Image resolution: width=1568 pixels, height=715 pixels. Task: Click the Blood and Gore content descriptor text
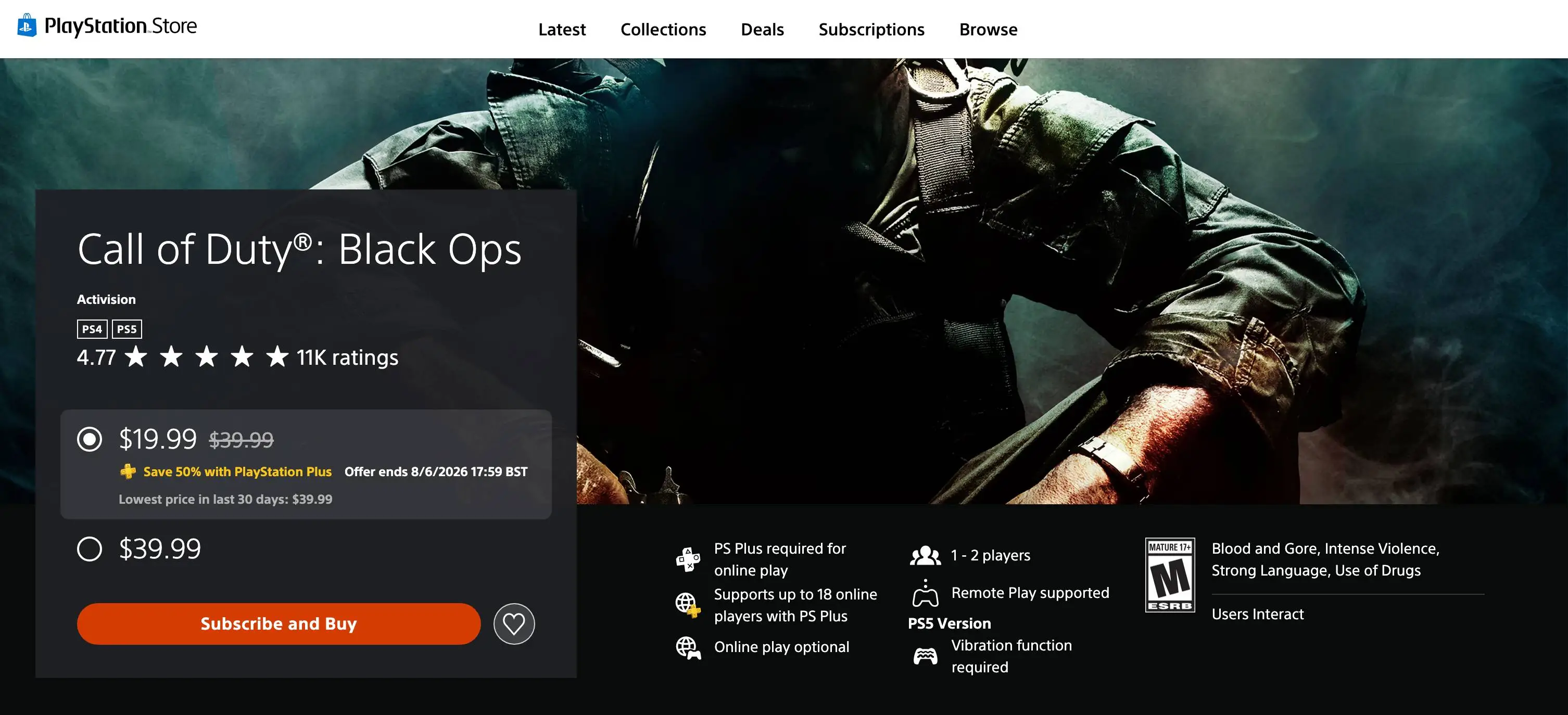pos(1325,559)
